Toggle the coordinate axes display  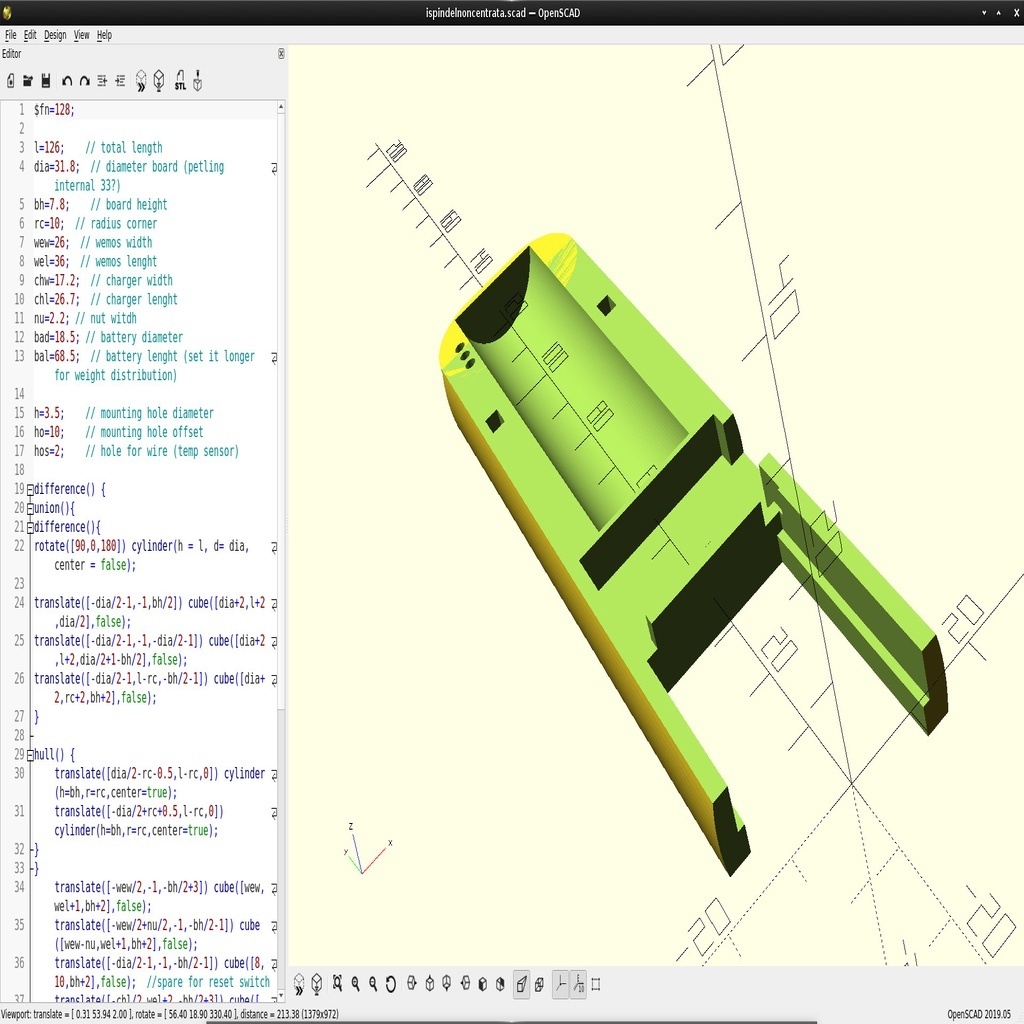pyautogui.click(x=559, y=984)
